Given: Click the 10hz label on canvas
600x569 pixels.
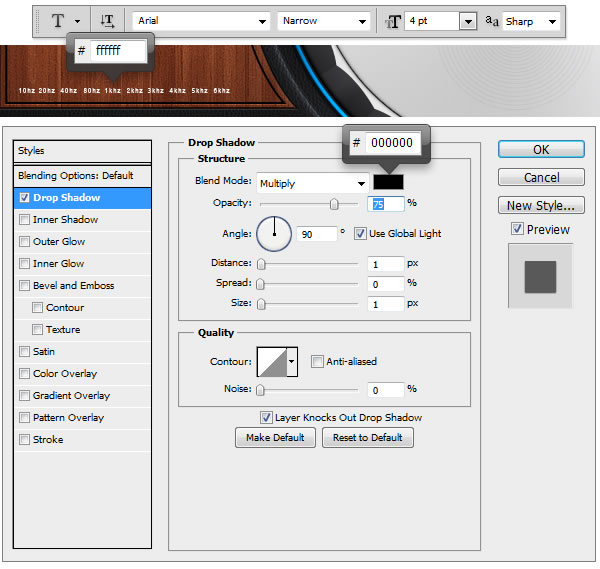Looking at the screenshot, I should point(27,91).
